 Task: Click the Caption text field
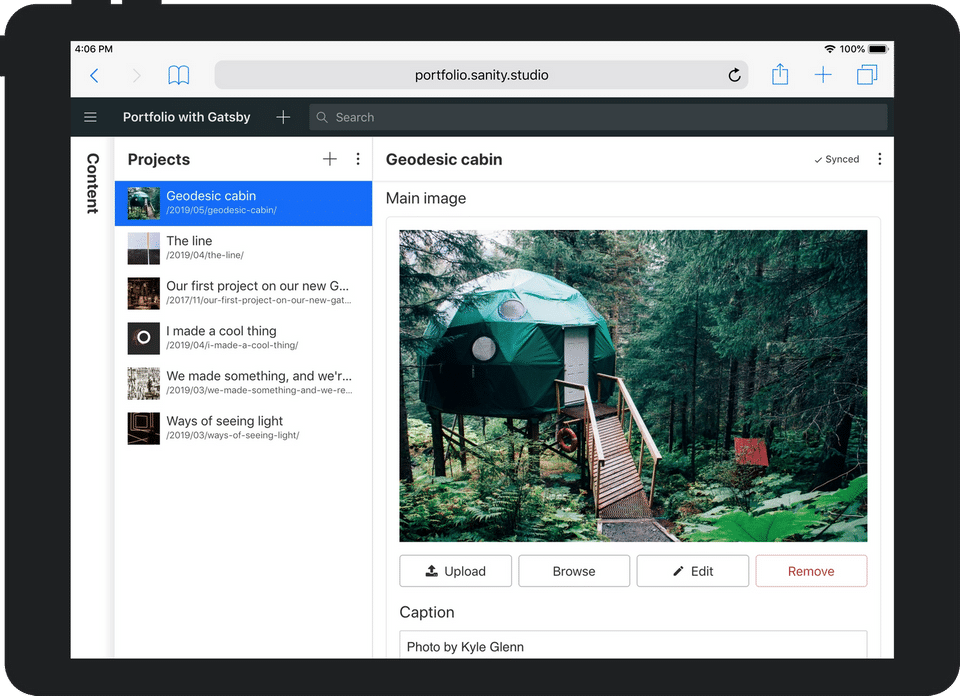633,645
